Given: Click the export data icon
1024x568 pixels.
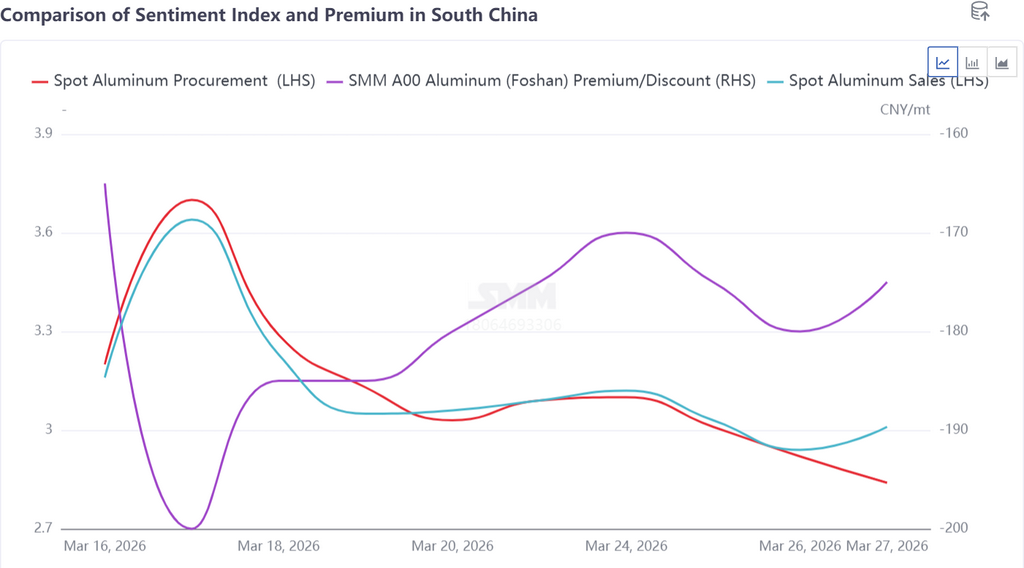Looking at the screenshot, I should click(x=980, y=12).
